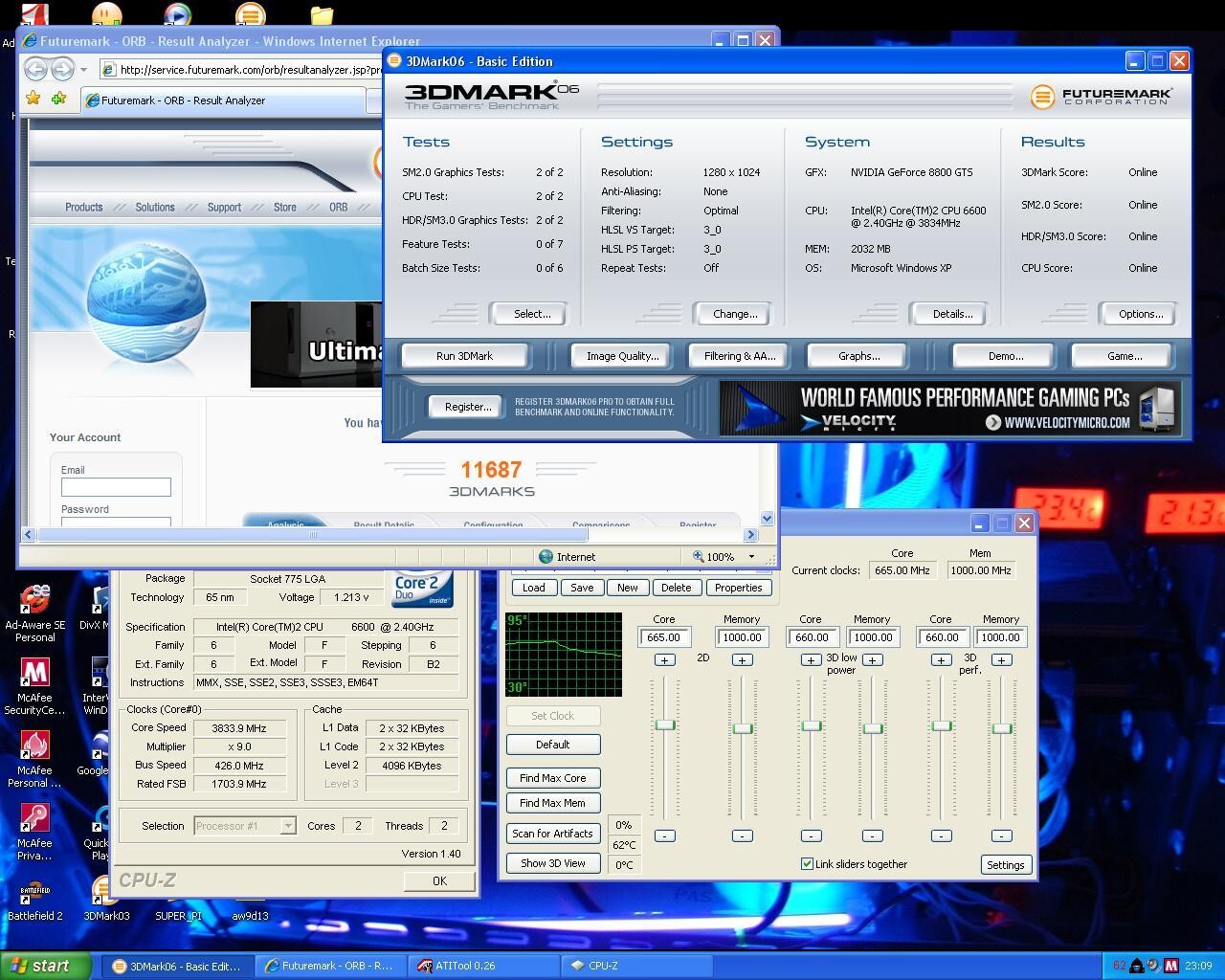Open the Favorites Center star in IE
Image resolution: width=1225 pixels, height=980 pixels.
(33, 99)
